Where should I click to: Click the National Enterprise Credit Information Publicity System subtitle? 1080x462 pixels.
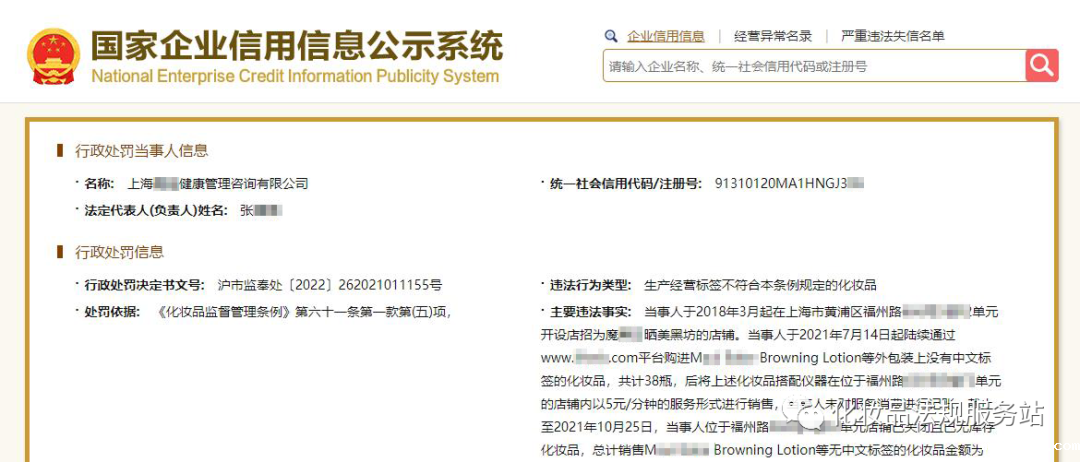click(x=295, y=76)
